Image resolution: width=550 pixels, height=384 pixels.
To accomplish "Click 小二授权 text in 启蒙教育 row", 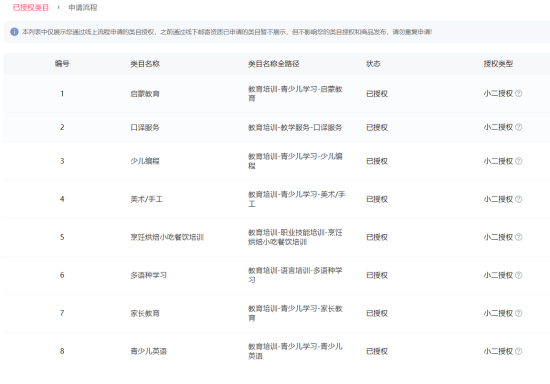I will (x=498, y=94).
